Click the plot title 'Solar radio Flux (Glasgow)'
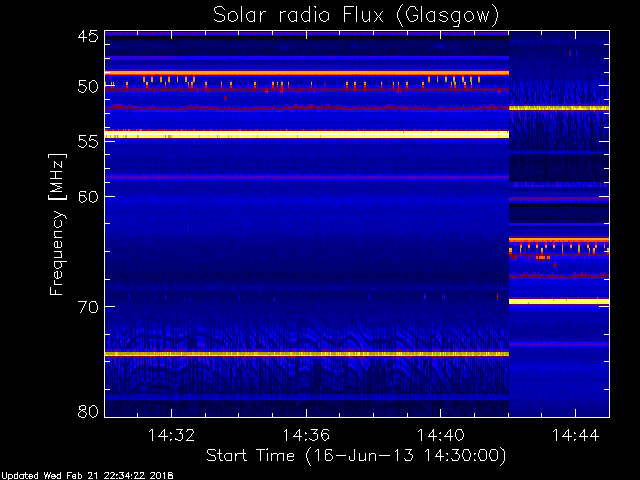Viewport: 640px width, 480px height. (356, 16)
